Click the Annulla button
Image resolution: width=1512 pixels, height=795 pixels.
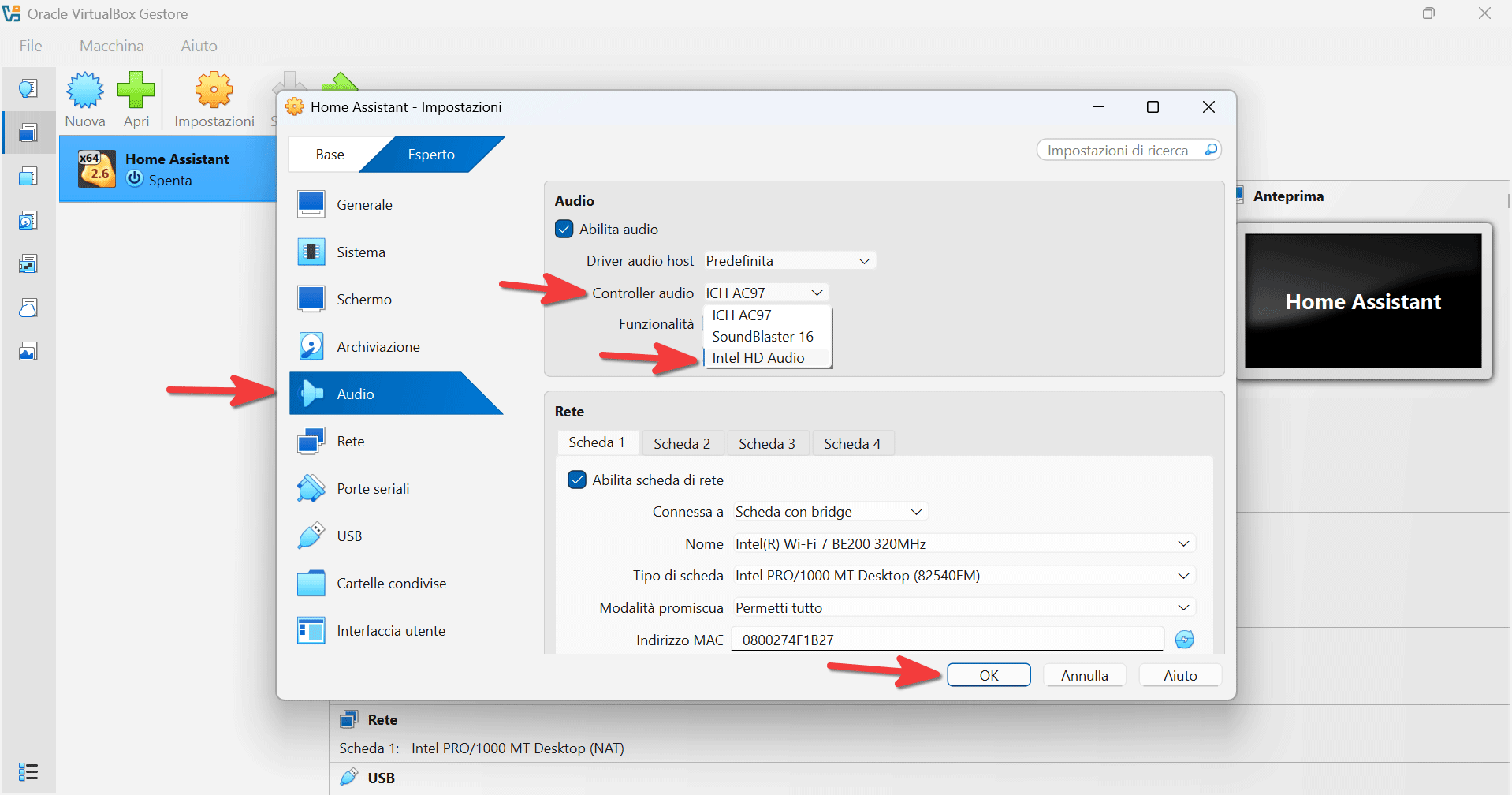[1084, 675]
